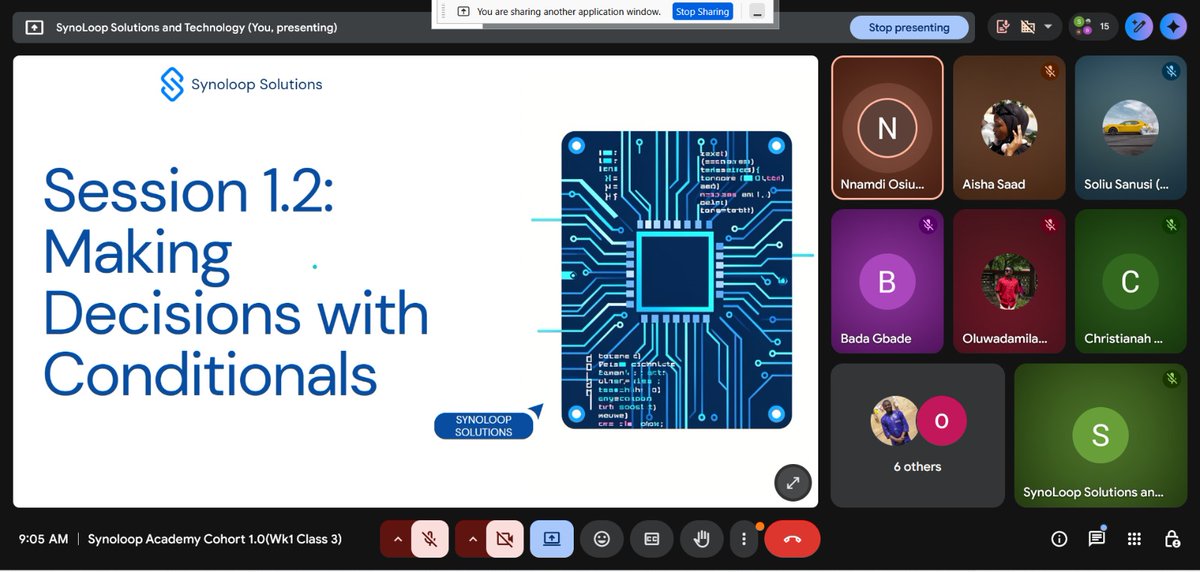Click the "SynoLoop Solutions and Technology (You, presenting)" label
Image resolution: width=1200 pixels, height=572 pixels.
196,27
